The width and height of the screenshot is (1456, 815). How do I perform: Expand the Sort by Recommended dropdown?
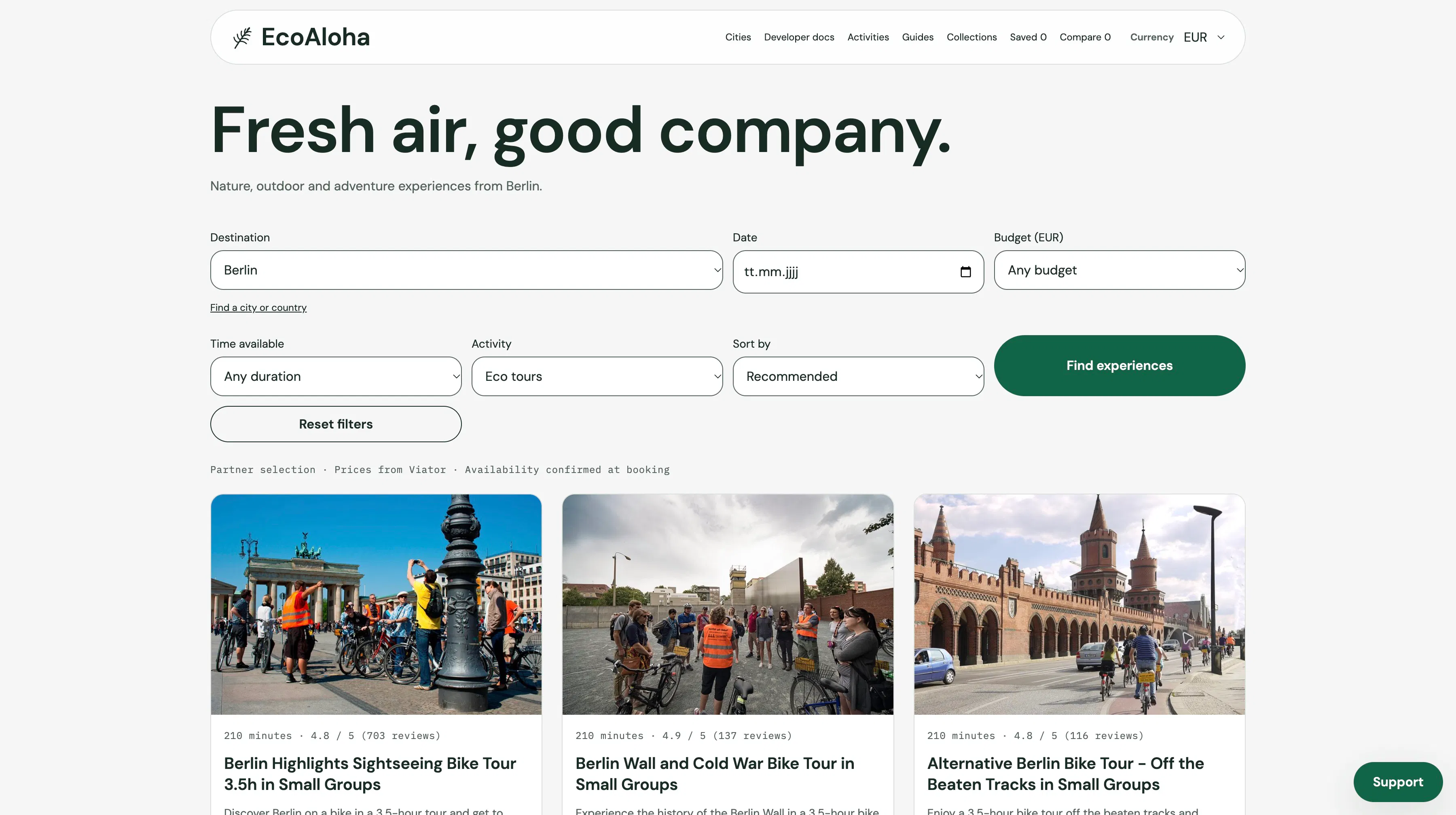[x=858, y=376]
